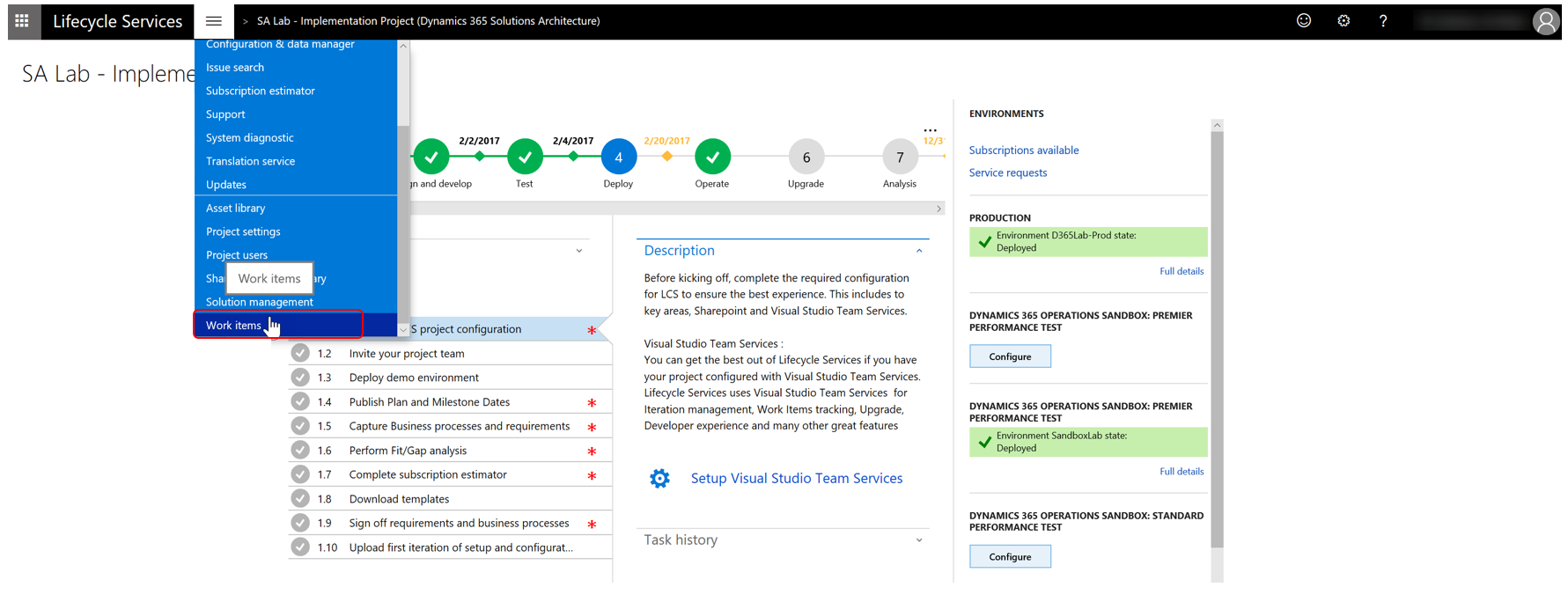Select task row Invite your project team

[450, 353]
